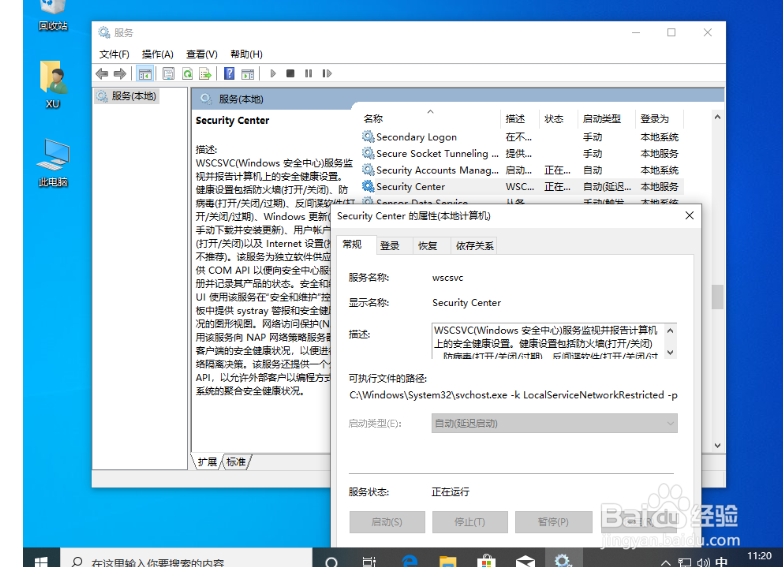The height and width of the screenshot is (567, 783).
Task: Open the 此电脑 desktop icon
Action: click(53, 163)
